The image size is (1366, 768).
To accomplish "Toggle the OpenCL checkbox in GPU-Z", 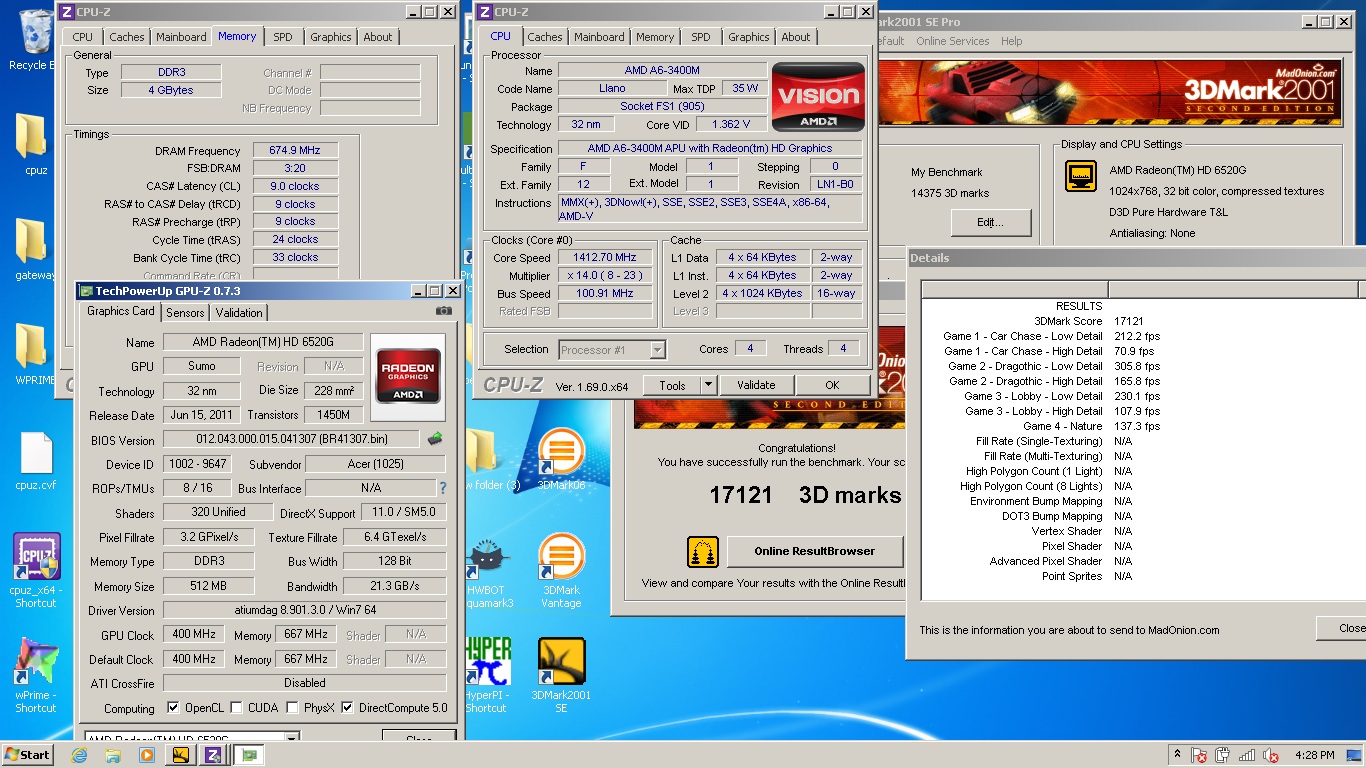I will click(173, 708).
